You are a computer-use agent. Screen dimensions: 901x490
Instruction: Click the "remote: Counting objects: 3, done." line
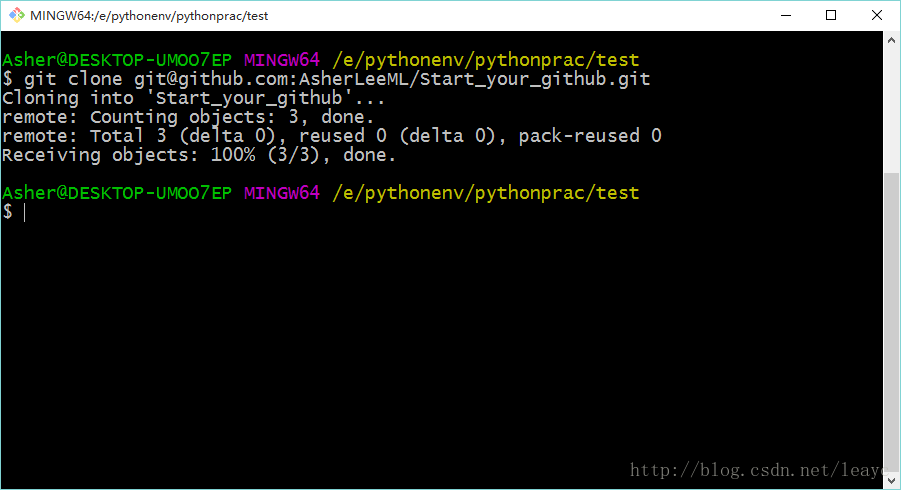tap(188, 117)
